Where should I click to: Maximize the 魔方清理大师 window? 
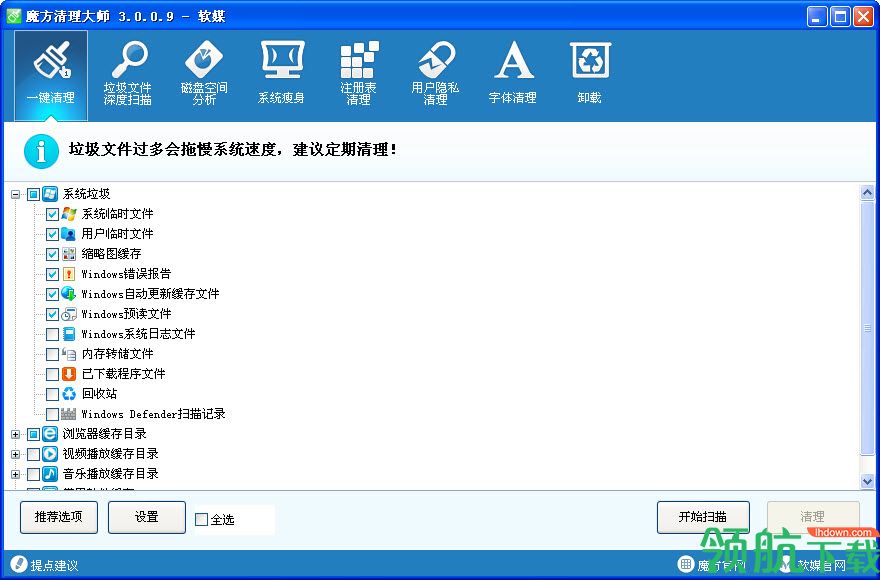(840, 16)
